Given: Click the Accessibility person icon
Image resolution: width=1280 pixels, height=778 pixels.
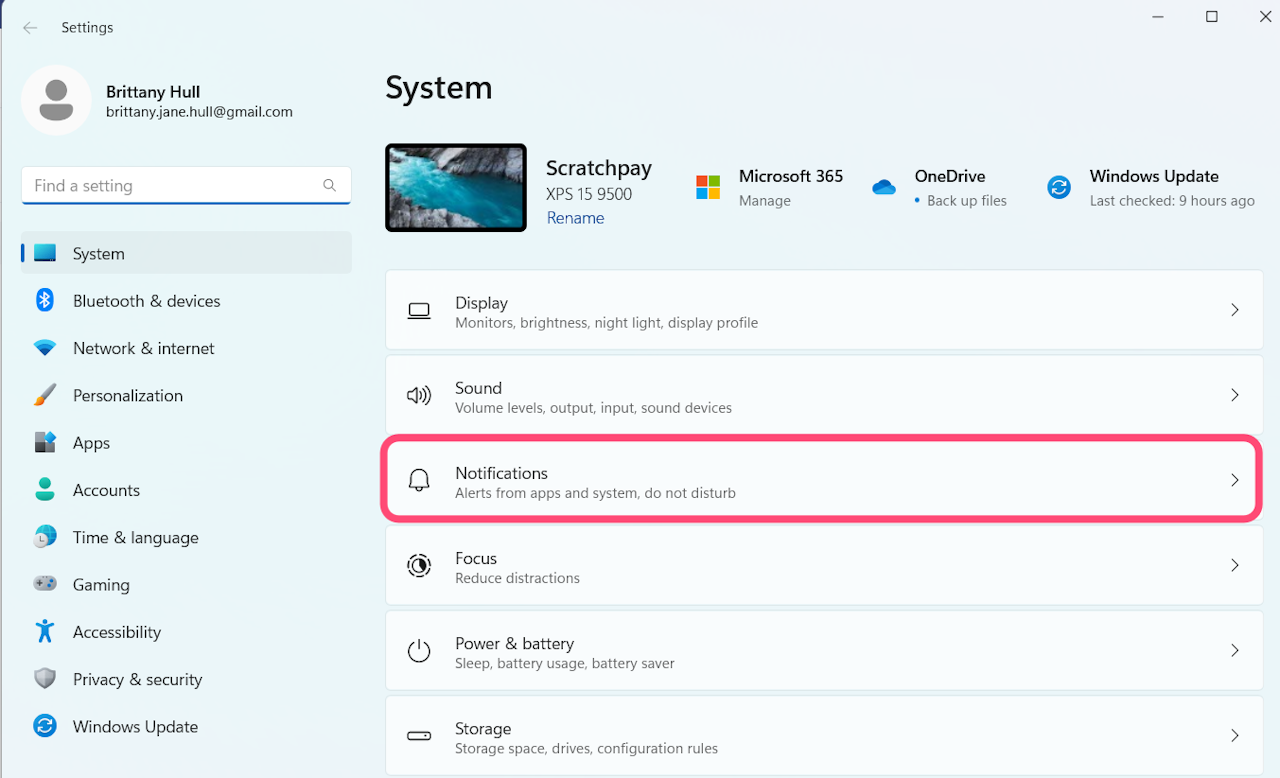Looking at the screenshot, I should point(45,631).
